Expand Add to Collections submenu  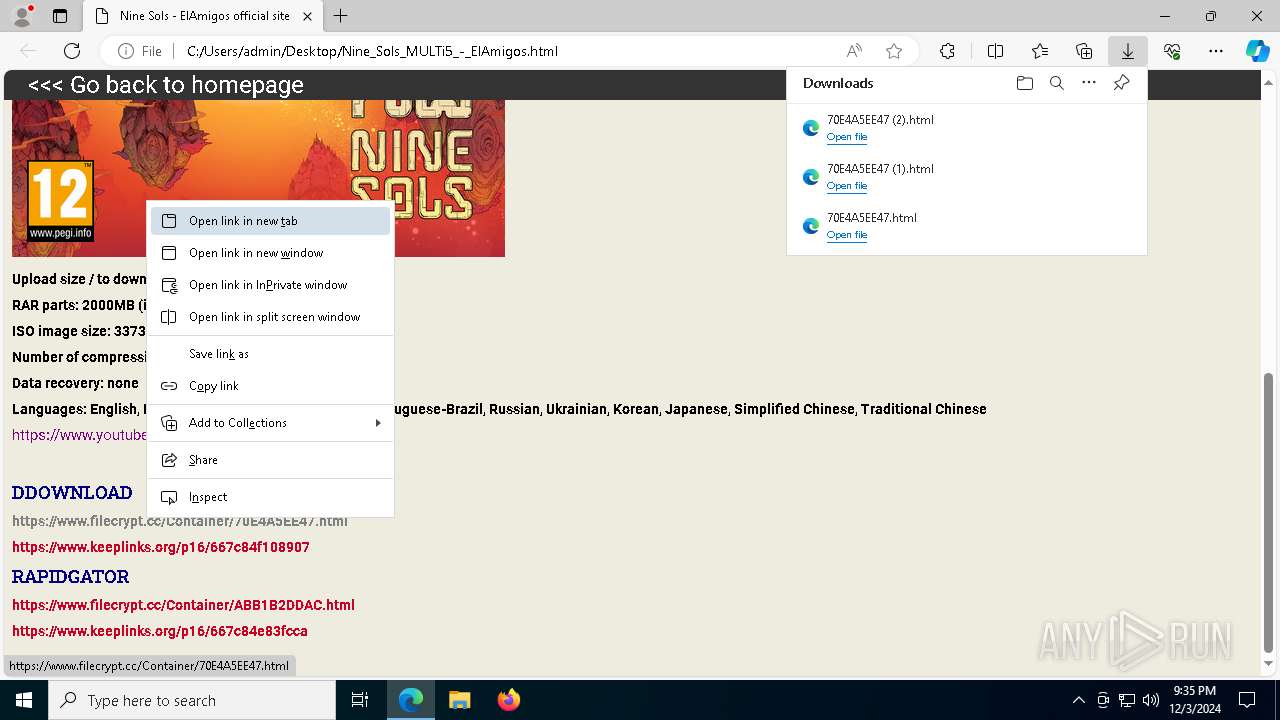[270, 423]
